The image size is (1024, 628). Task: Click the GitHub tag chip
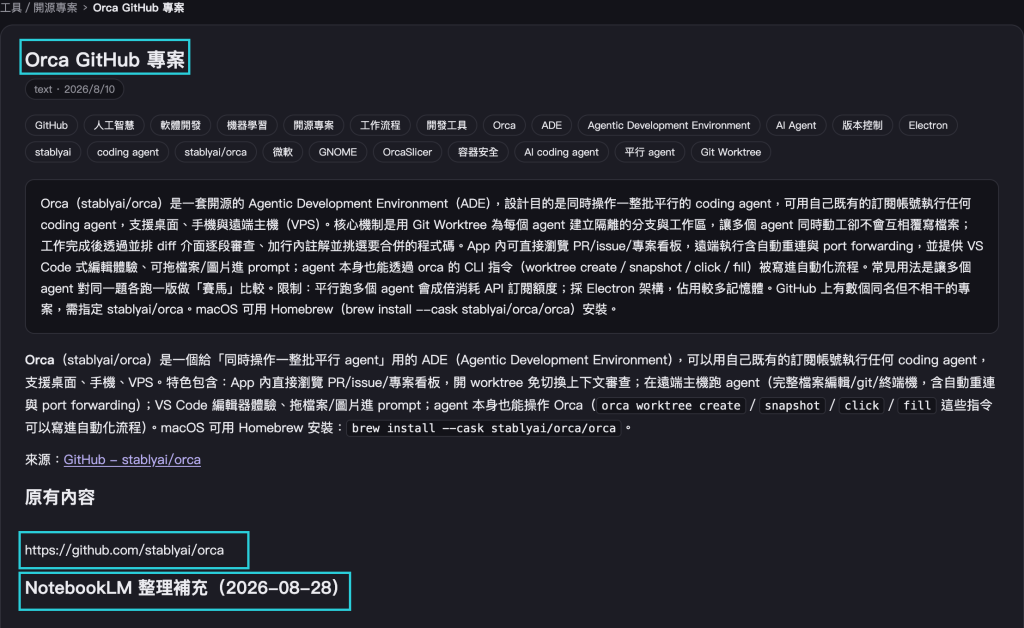pos(52,125)
